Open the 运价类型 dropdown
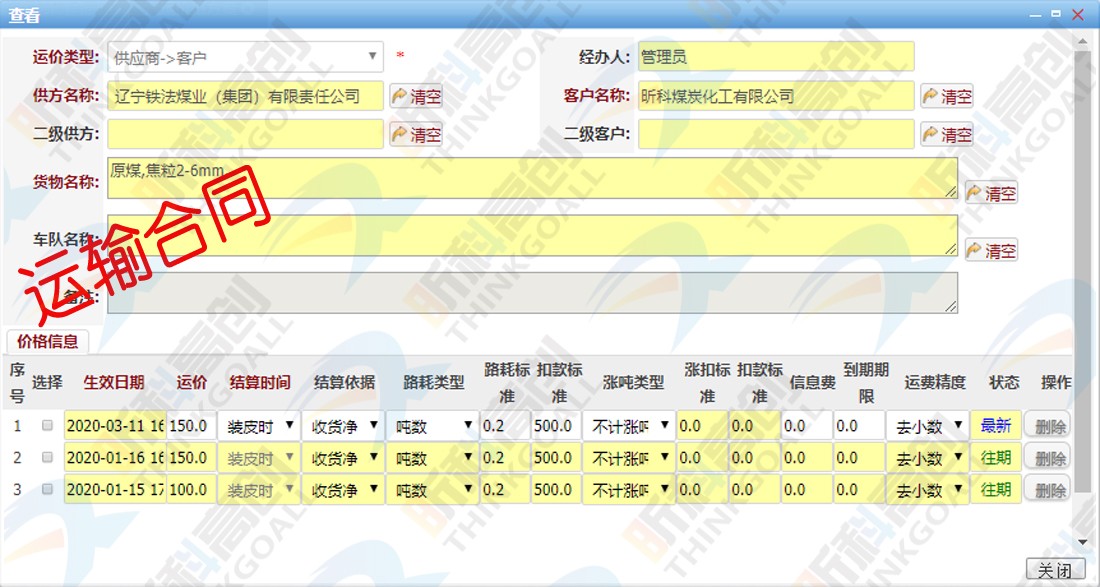The height and width of the screenshot is (587, 1100). [246, 57]
